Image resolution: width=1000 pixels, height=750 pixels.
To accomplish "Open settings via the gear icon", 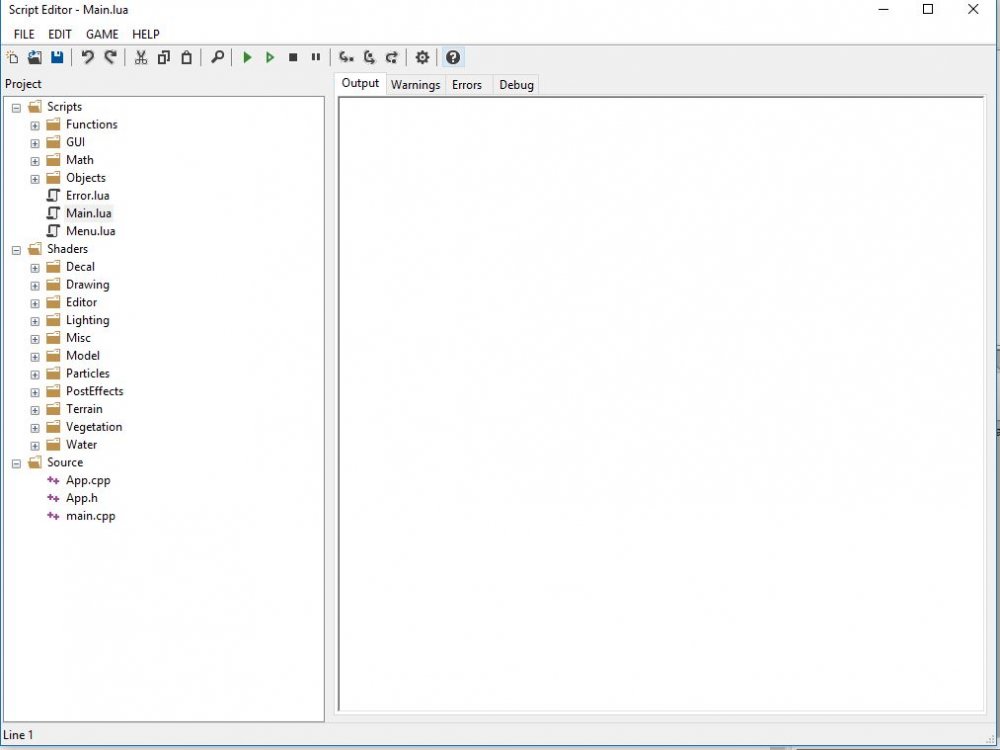I will pos(422,57).
